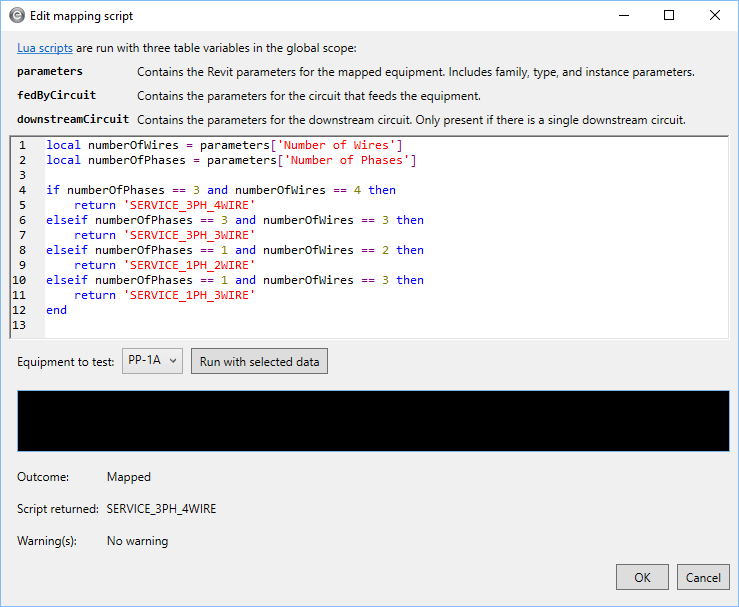Cancel editing the mapping script
Viewport: 739px width, 607px height.
pyautogui.click(x=703, y=577)
